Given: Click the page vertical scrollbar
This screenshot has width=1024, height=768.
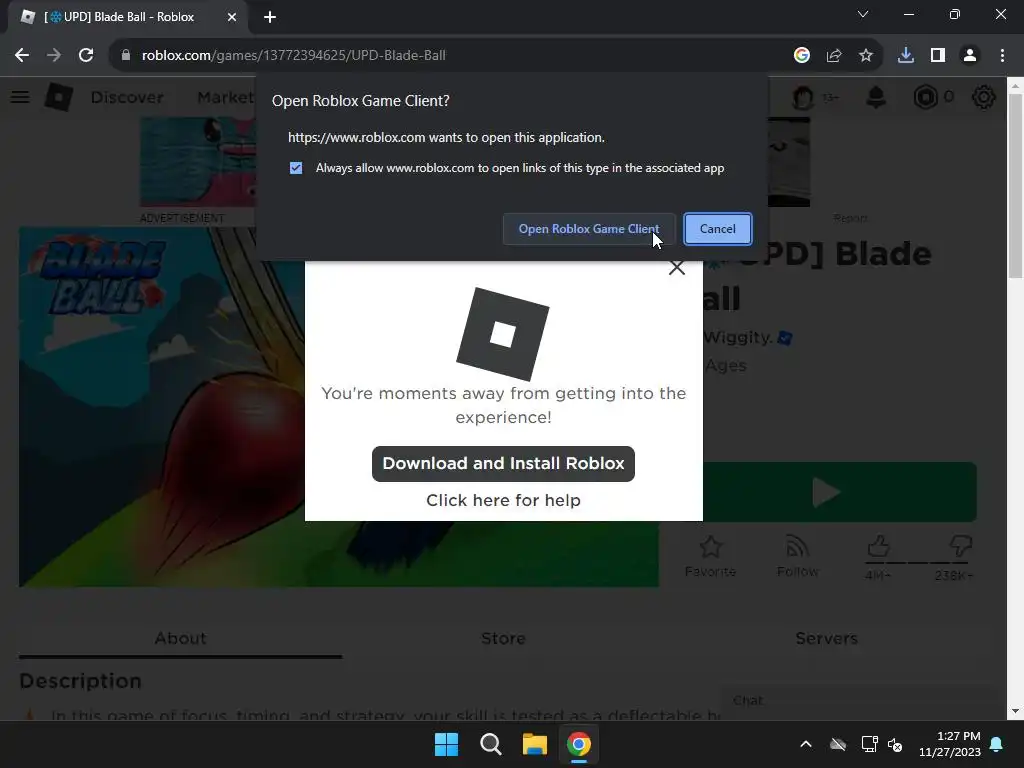Looking at the screenshot, I should pos(1015,186).
